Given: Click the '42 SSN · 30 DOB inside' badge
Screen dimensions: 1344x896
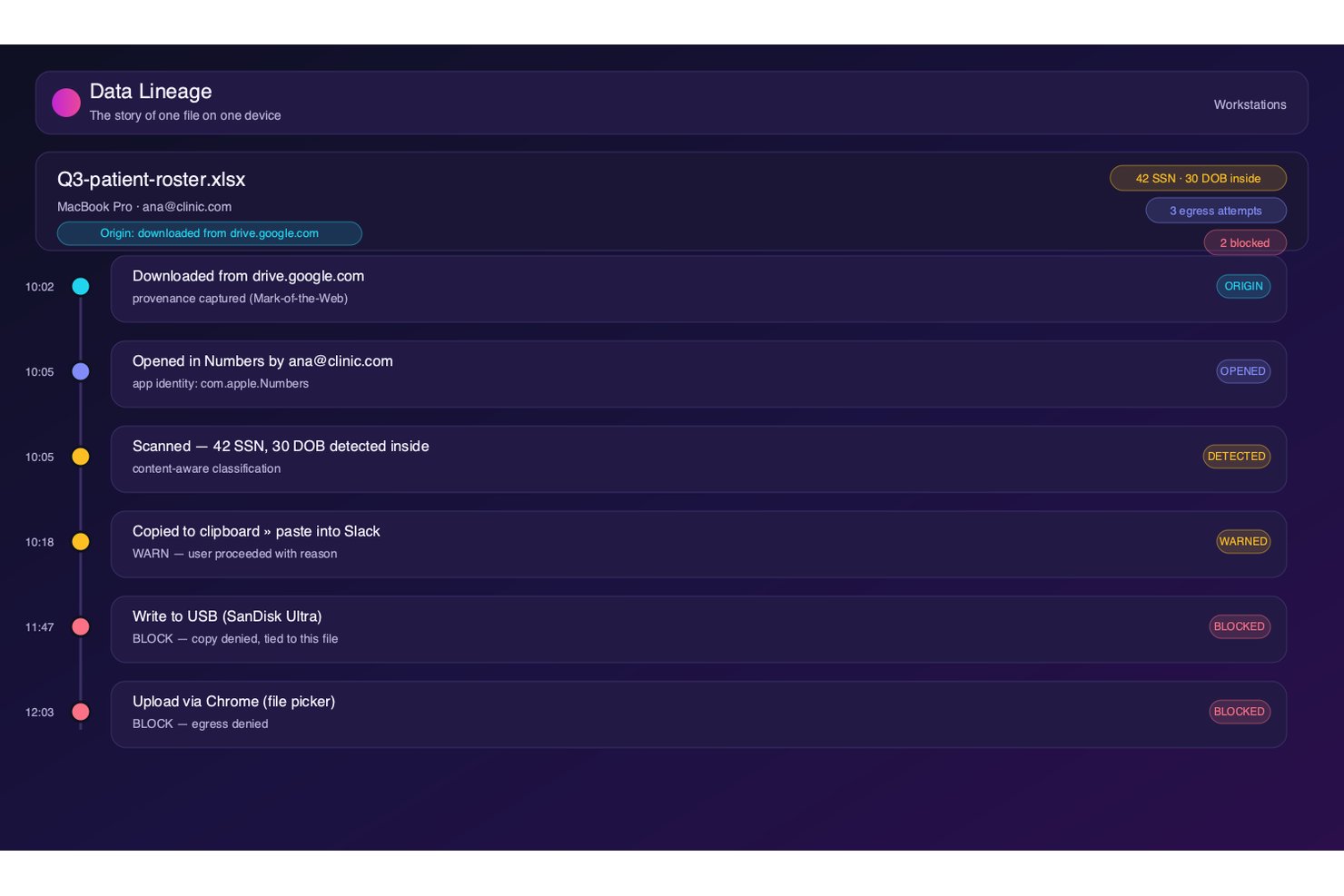Looking at the screenshot, I should click(x=1198, y=178).
